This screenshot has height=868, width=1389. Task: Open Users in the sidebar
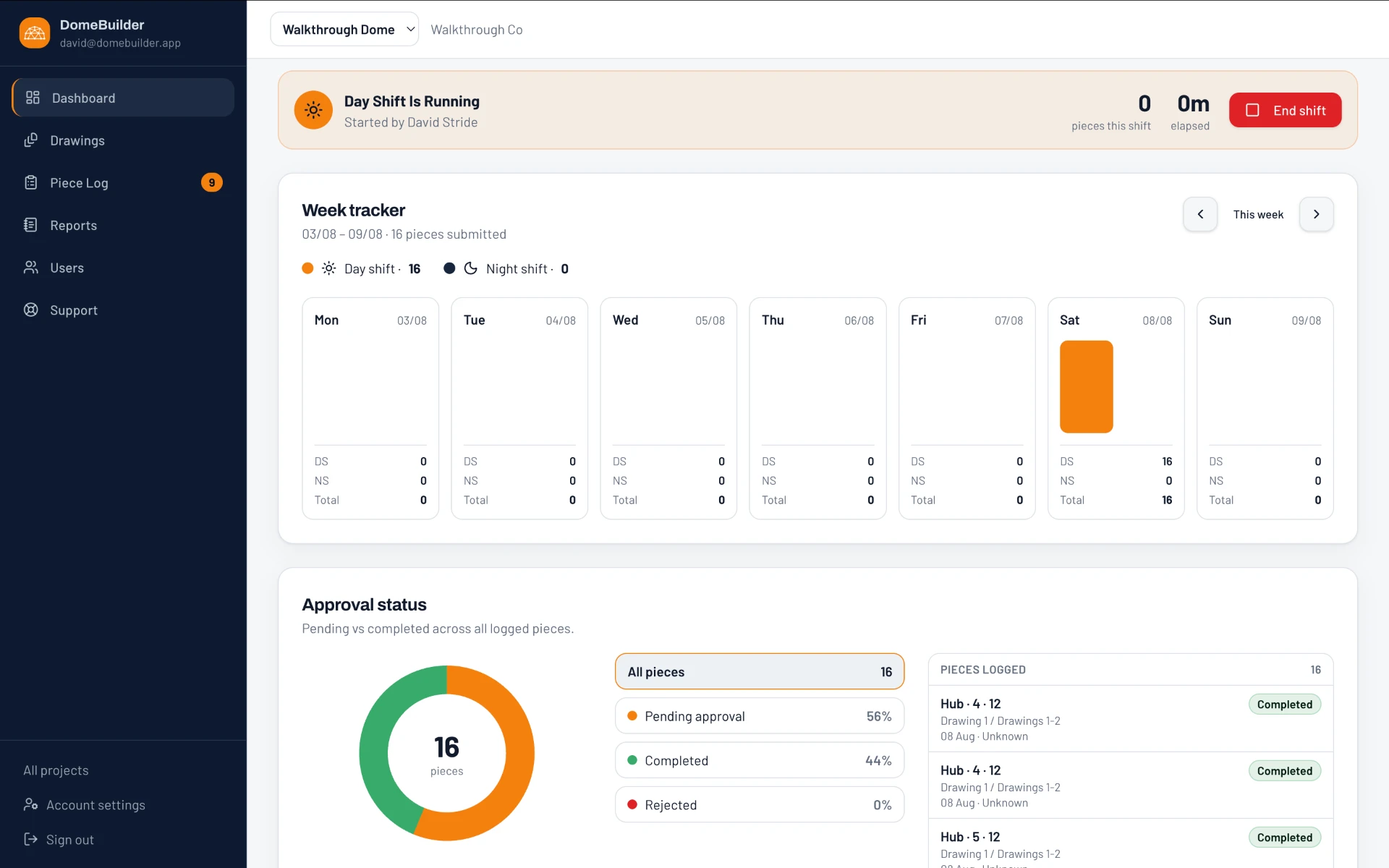pyautogui.click(x=123, y=268)
